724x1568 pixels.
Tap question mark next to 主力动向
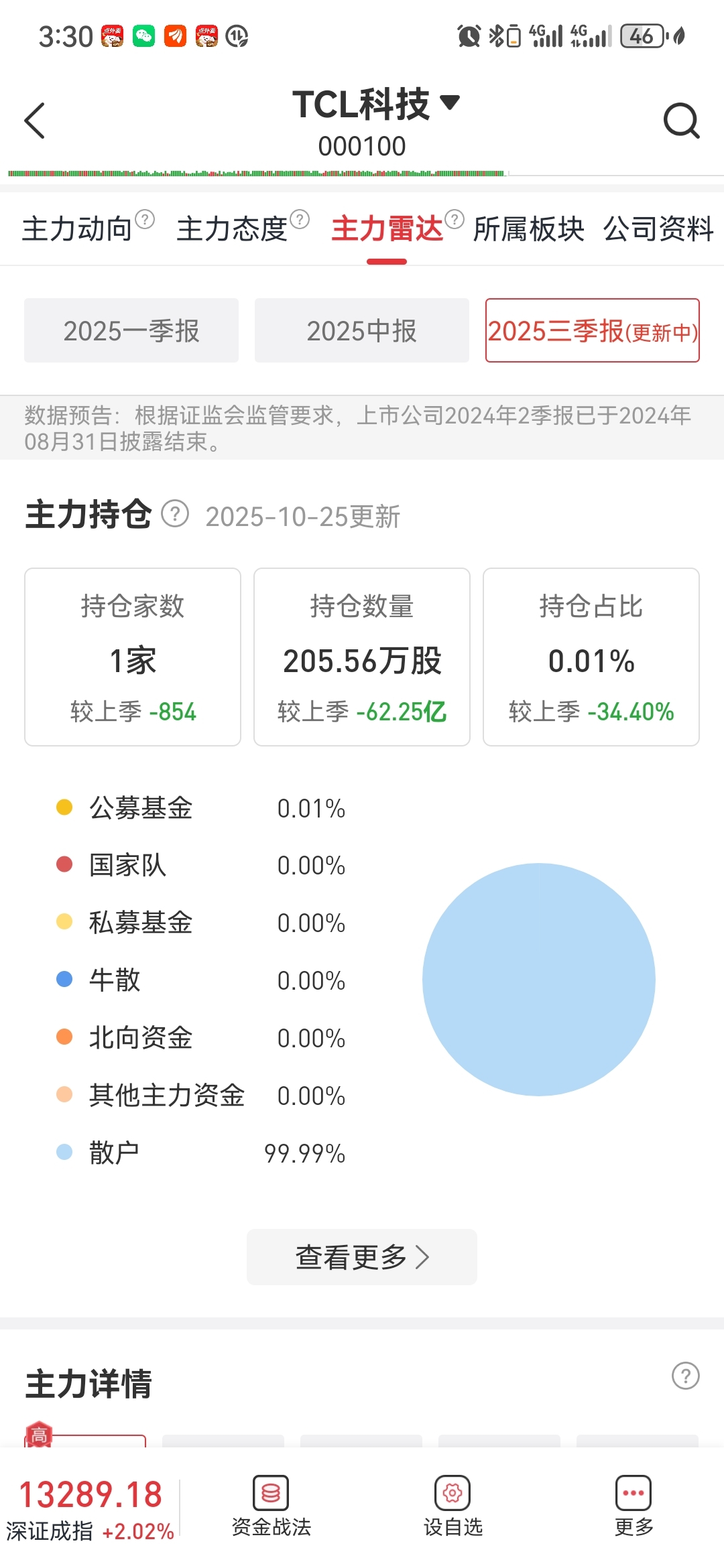tap(145, 219)
